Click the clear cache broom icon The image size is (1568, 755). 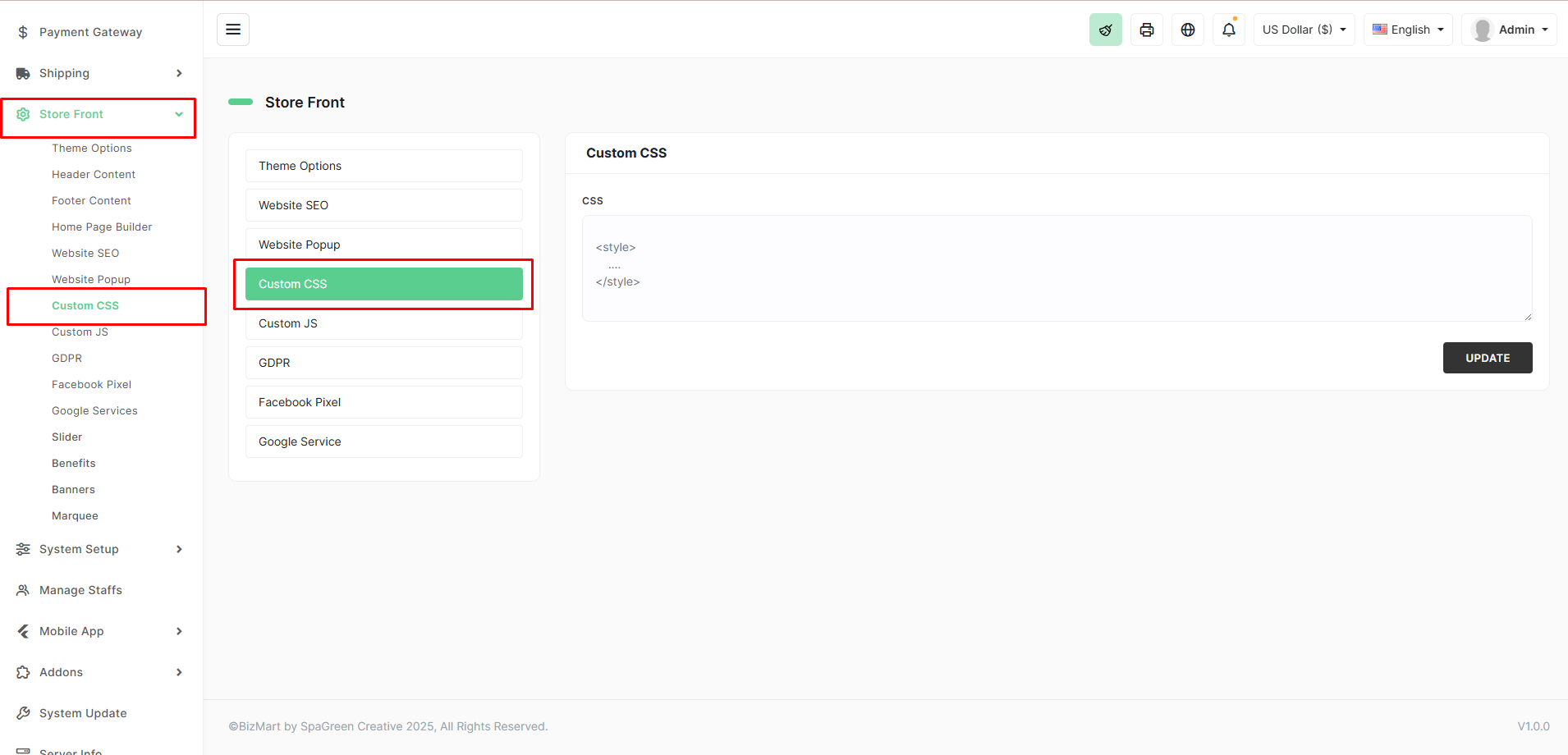tap(1105, 29)
